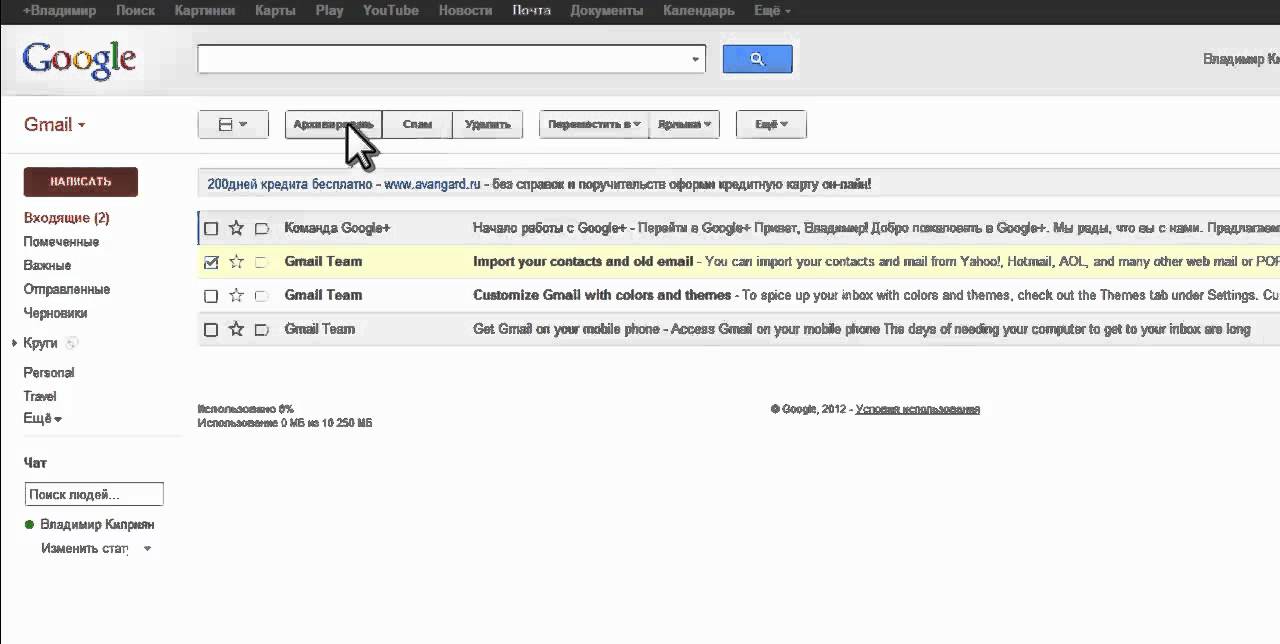Open the Travel label
The image size is (1280, 644).
click(40, 397)
